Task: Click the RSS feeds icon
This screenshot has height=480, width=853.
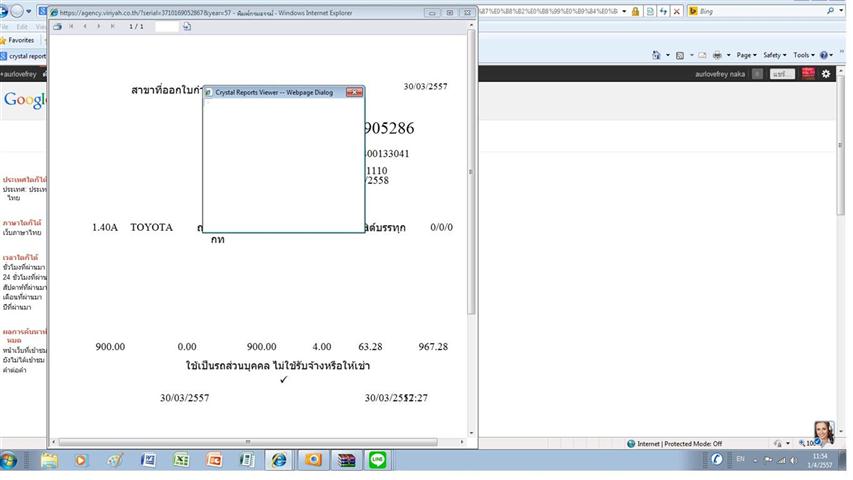Action: point(680,55)
